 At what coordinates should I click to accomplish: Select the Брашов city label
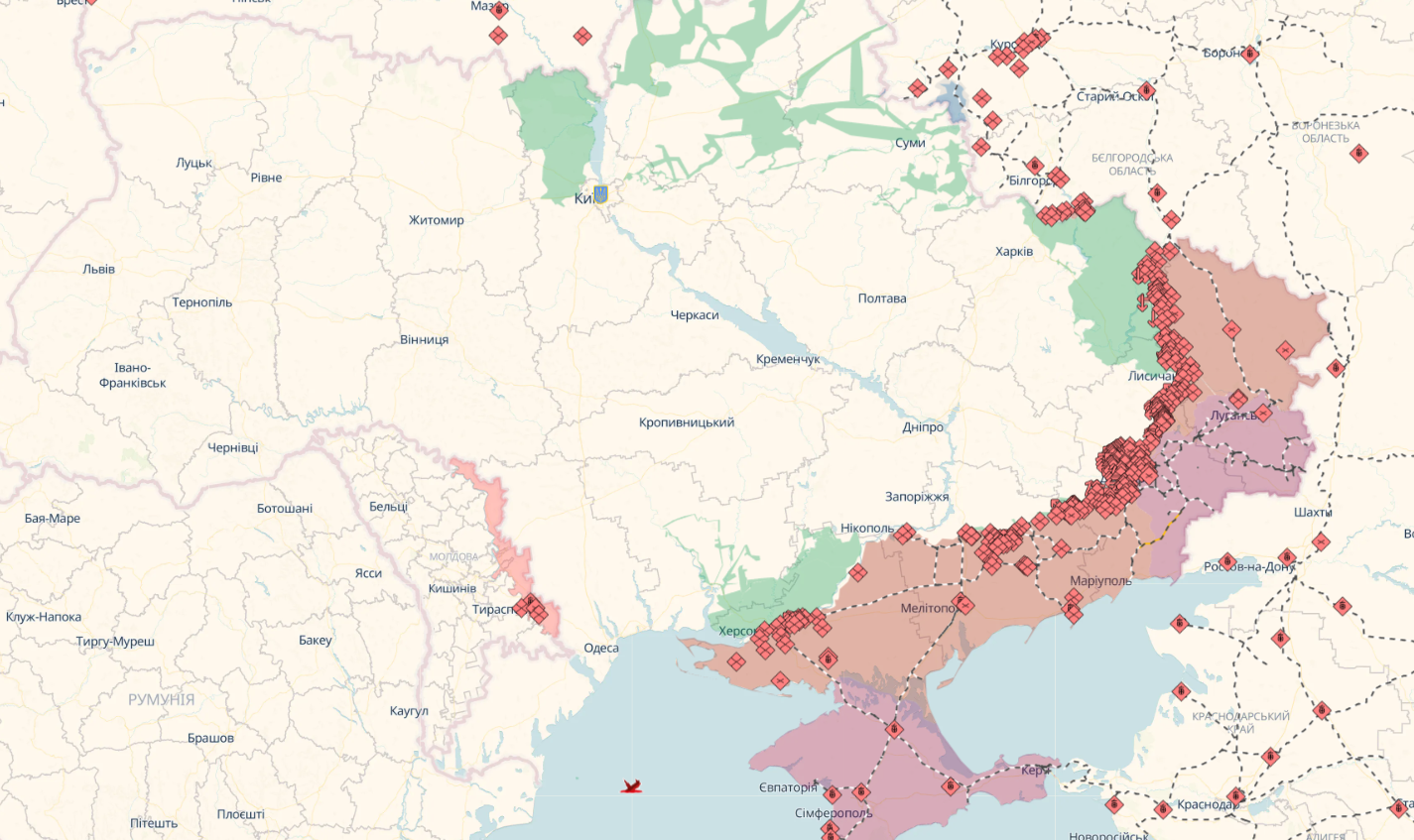pos(211,738)
